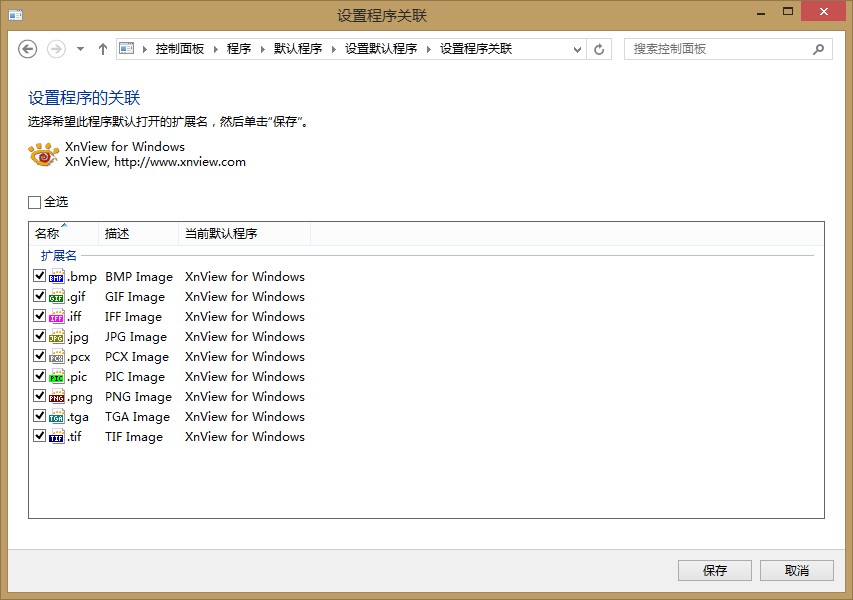Select the IFF Image description text

point(133,317)
